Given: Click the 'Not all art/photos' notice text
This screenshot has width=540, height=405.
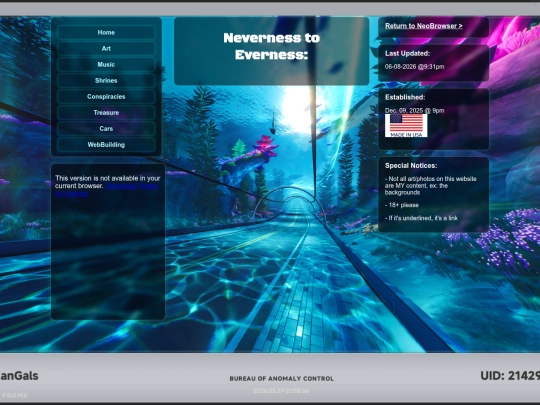Looking at the screenshot, I should pyautogui.click(x=430, y=186).
